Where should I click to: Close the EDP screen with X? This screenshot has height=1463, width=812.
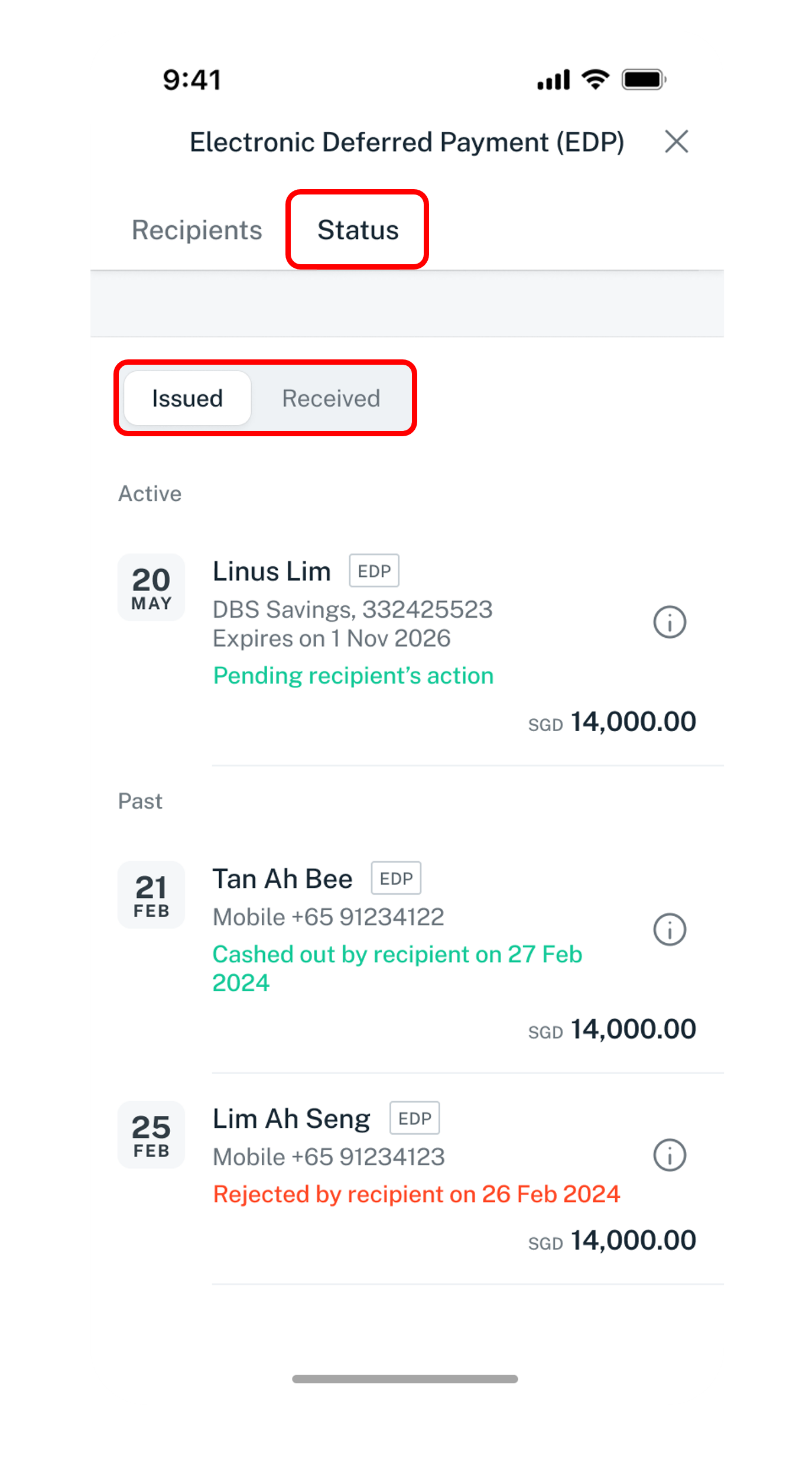(x=676, y=142)
